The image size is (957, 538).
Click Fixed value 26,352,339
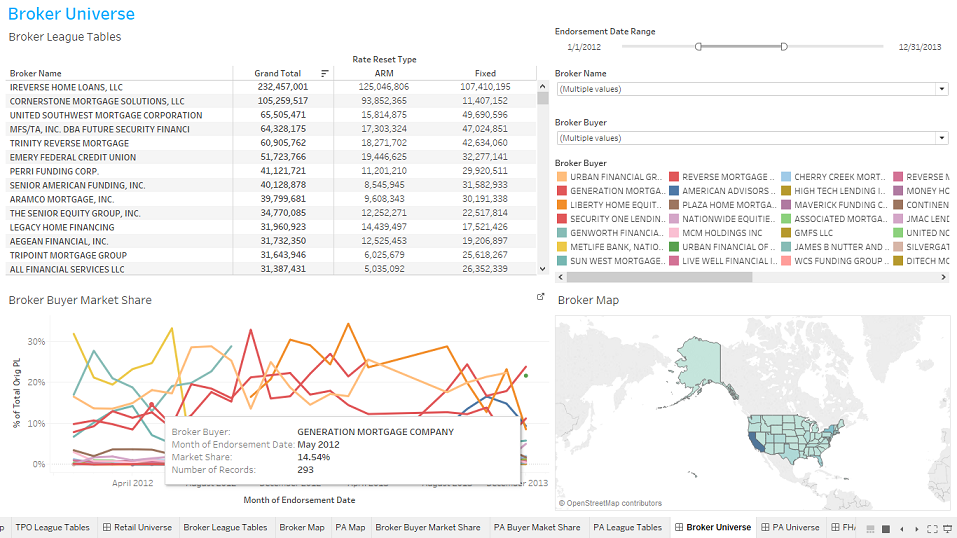point(485,269)
